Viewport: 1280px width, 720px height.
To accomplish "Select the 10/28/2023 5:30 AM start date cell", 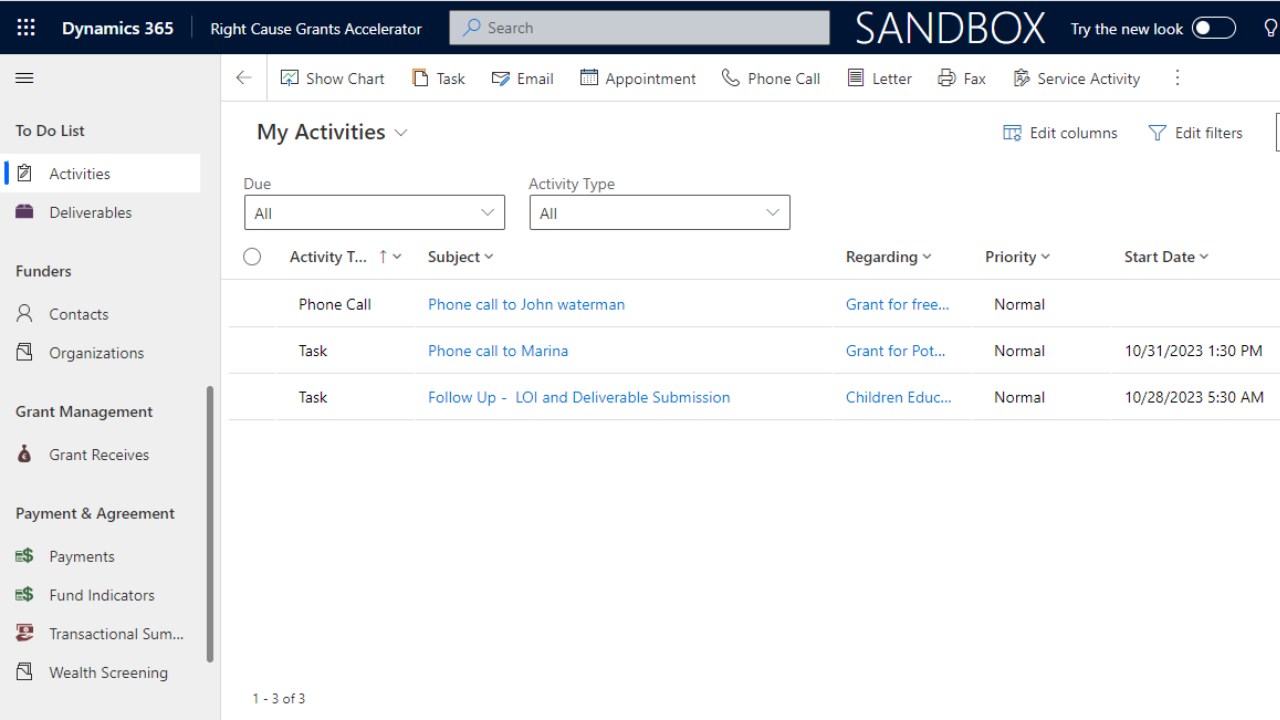I will point(1194,397).
